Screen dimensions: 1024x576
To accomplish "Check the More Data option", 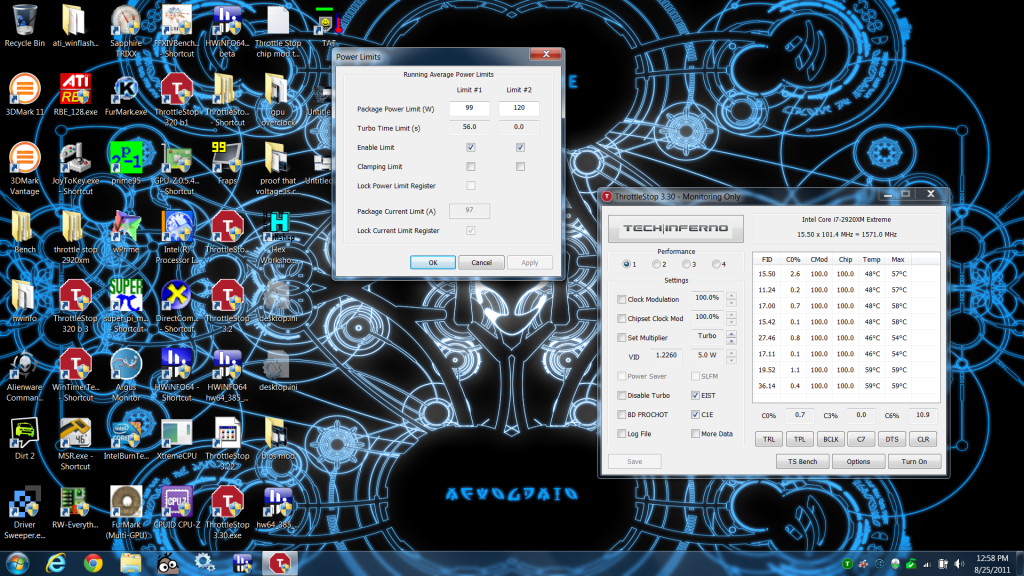I will (x=695, y=434).
